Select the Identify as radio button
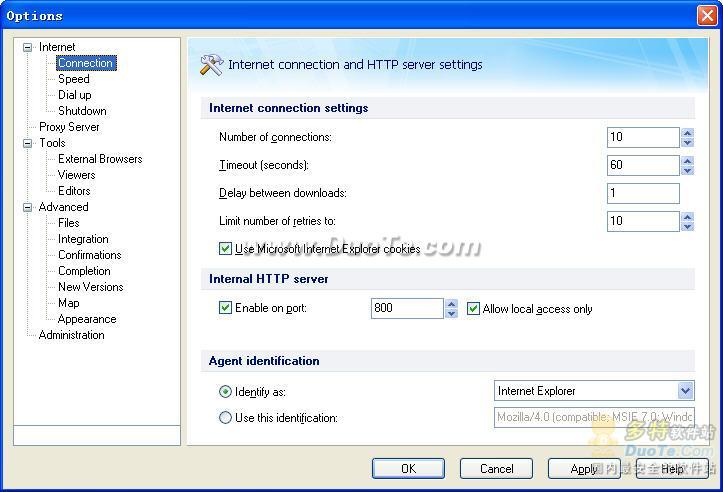The width and height of the screenshot is (723, 492). [225, 392]
